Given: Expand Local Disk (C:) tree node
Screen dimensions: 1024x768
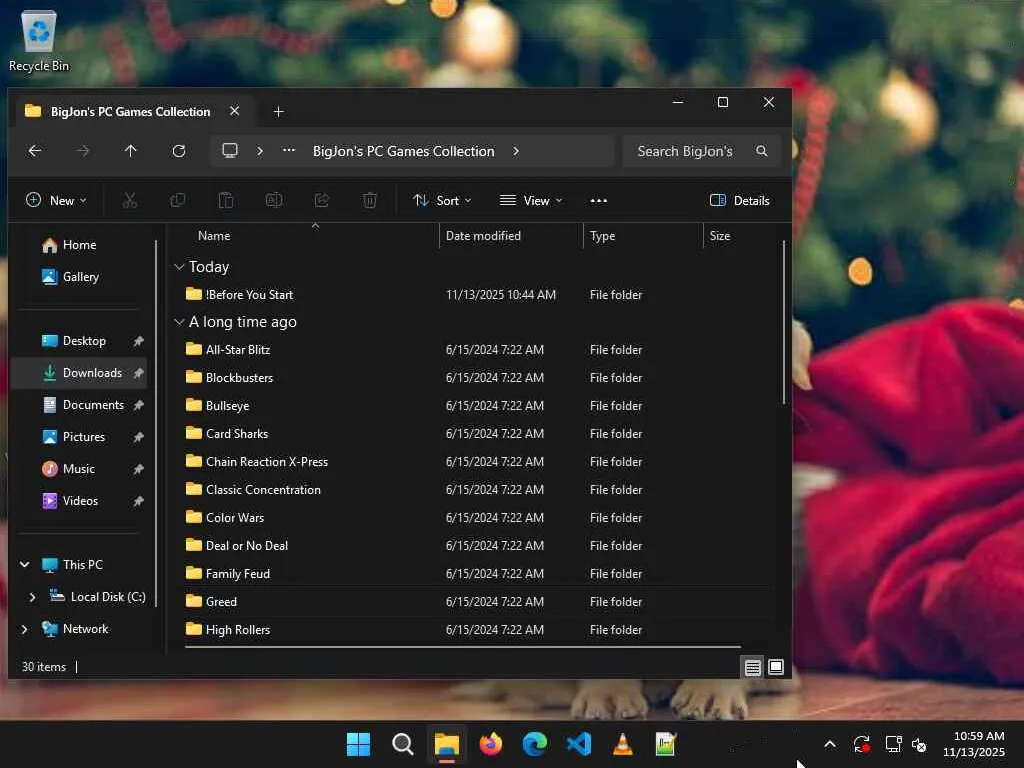Looking at the screenshot, I should click(x=32, y=597).
